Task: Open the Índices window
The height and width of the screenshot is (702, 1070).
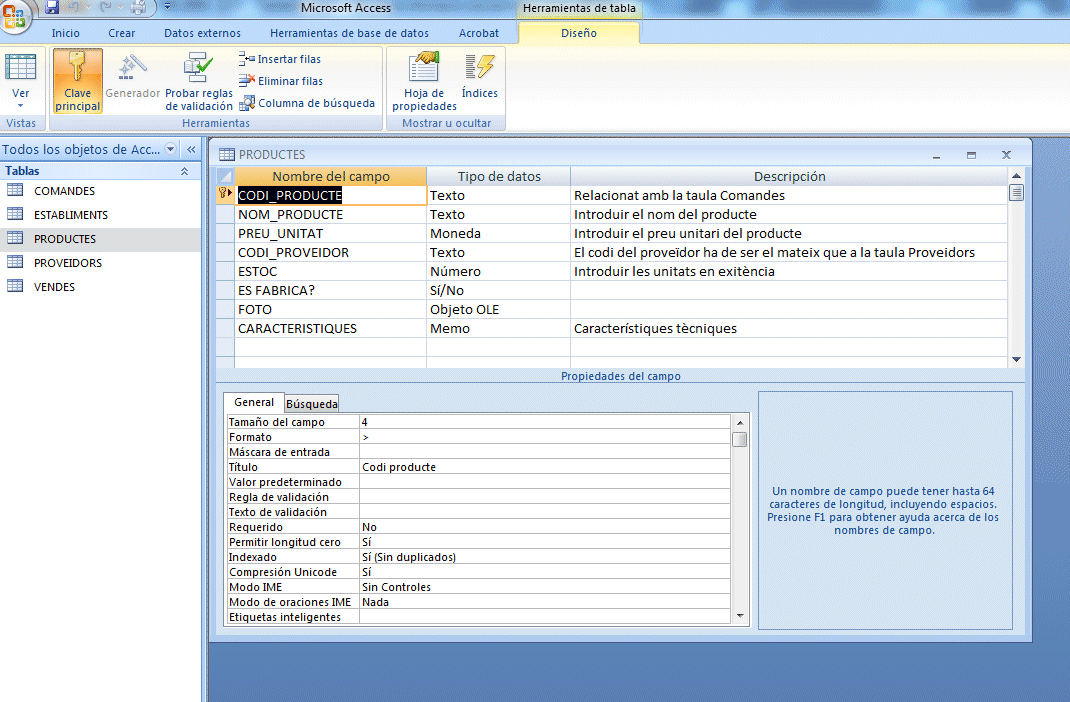Action: [480, 75]
